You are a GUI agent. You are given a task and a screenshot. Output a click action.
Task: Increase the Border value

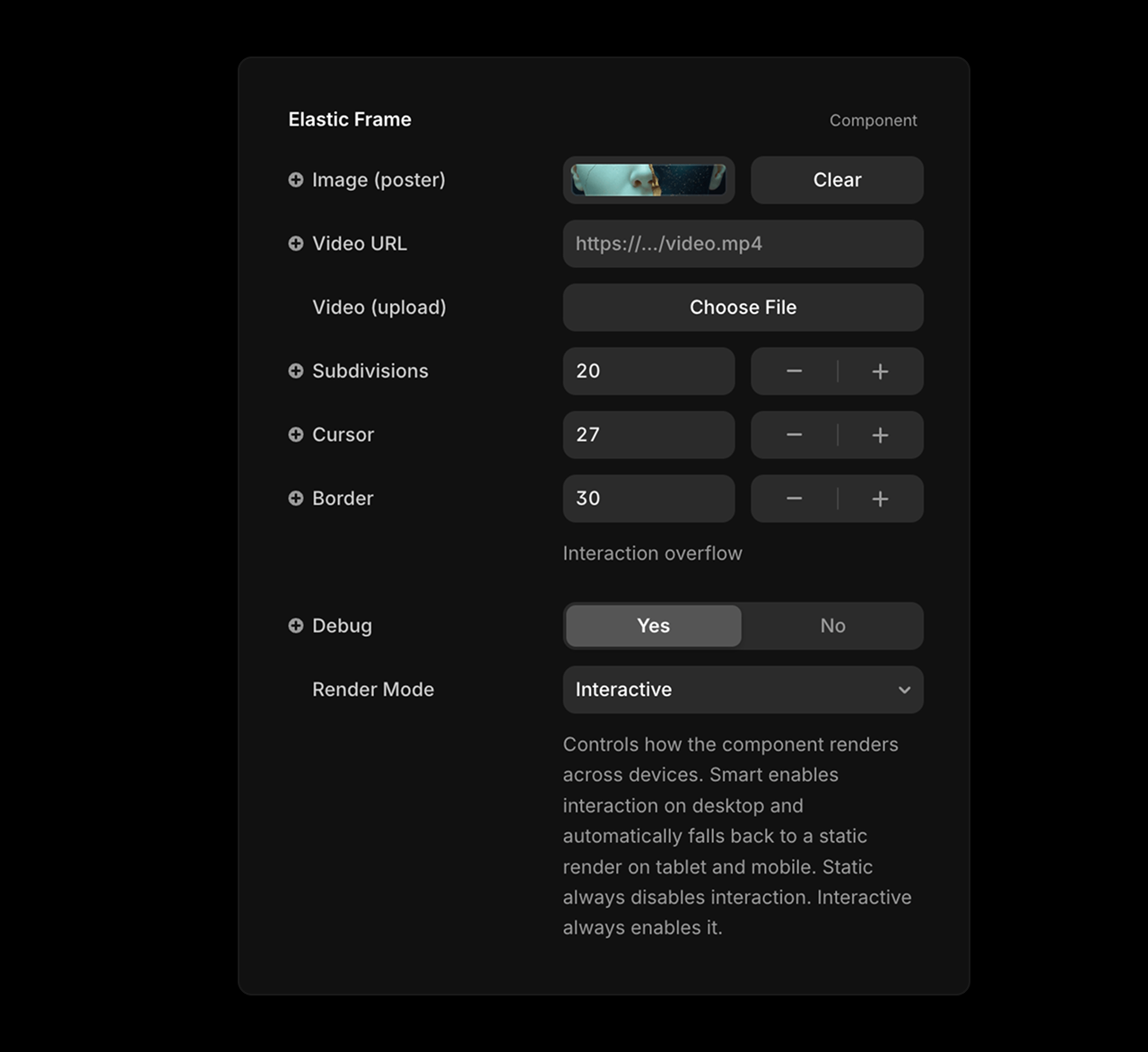click(880, 499)
